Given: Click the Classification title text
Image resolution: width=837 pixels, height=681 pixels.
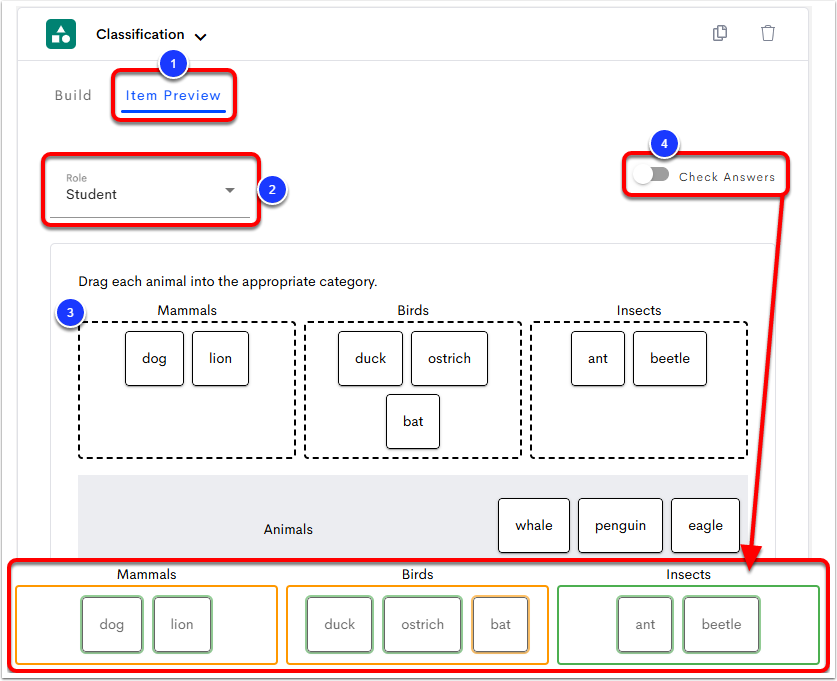Looking at the screenshot, I should click(140, 35).
